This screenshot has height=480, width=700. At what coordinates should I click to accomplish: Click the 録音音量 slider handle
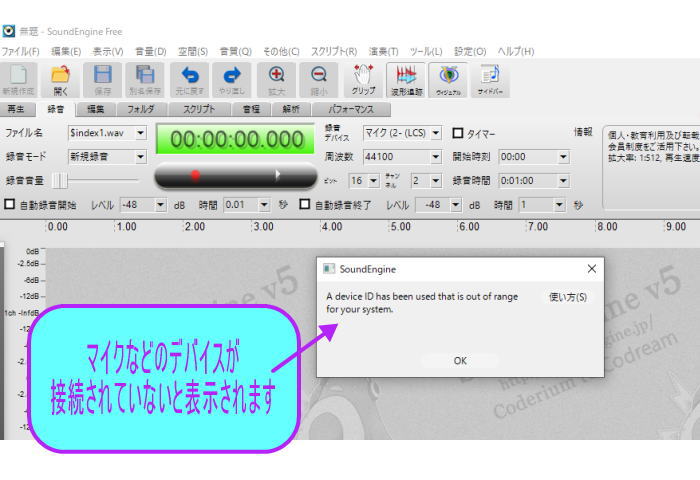tap(59, 180)
